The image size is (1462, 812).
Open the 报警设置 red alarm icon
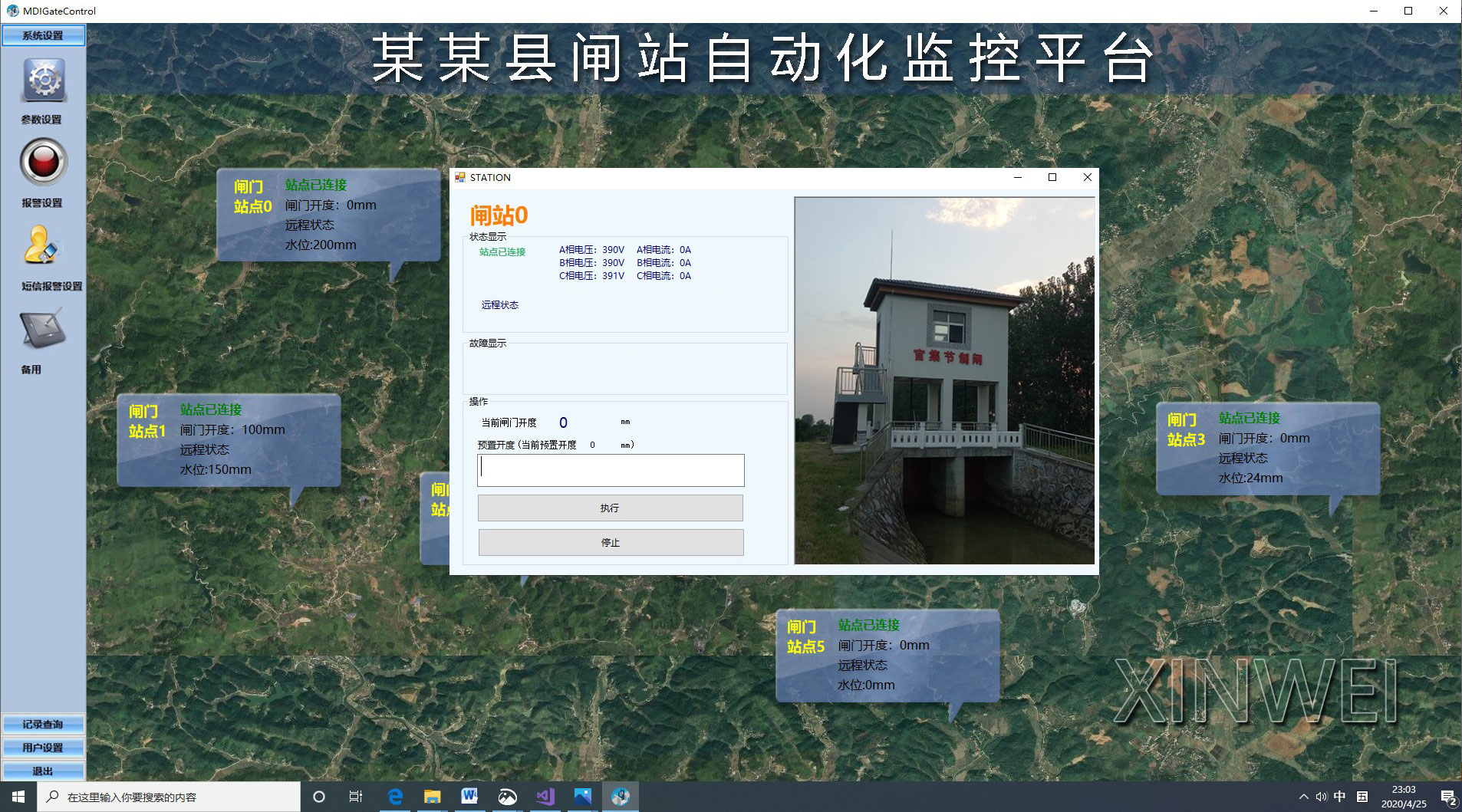coord(44,162)
